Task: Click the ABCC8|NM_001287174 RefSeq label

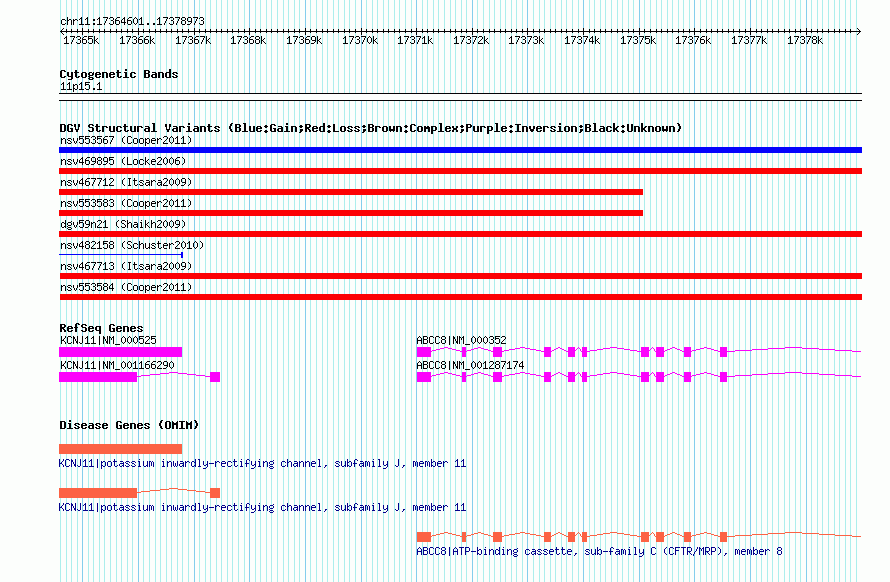Action: pyautogui.click(x=470, y=365)
